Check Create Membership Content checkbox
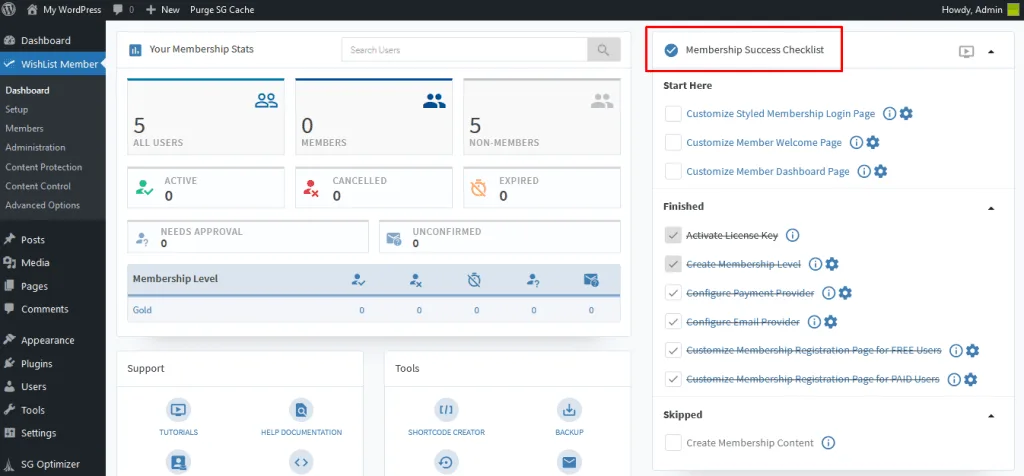This screenshot has width=1024, height=476. pos(673,443)
